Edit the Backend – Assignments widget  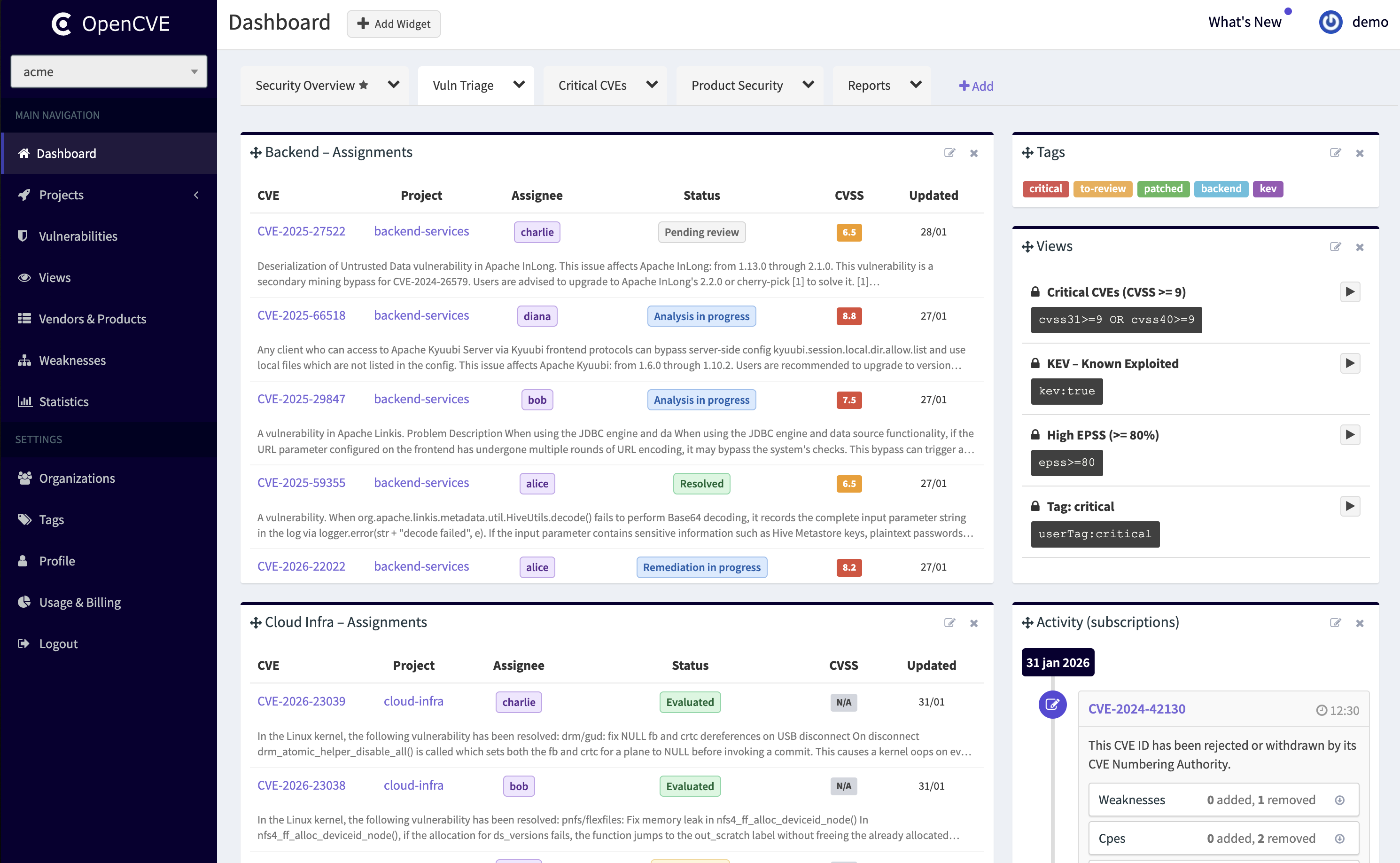pyautogui.click(x=949, y=153)
